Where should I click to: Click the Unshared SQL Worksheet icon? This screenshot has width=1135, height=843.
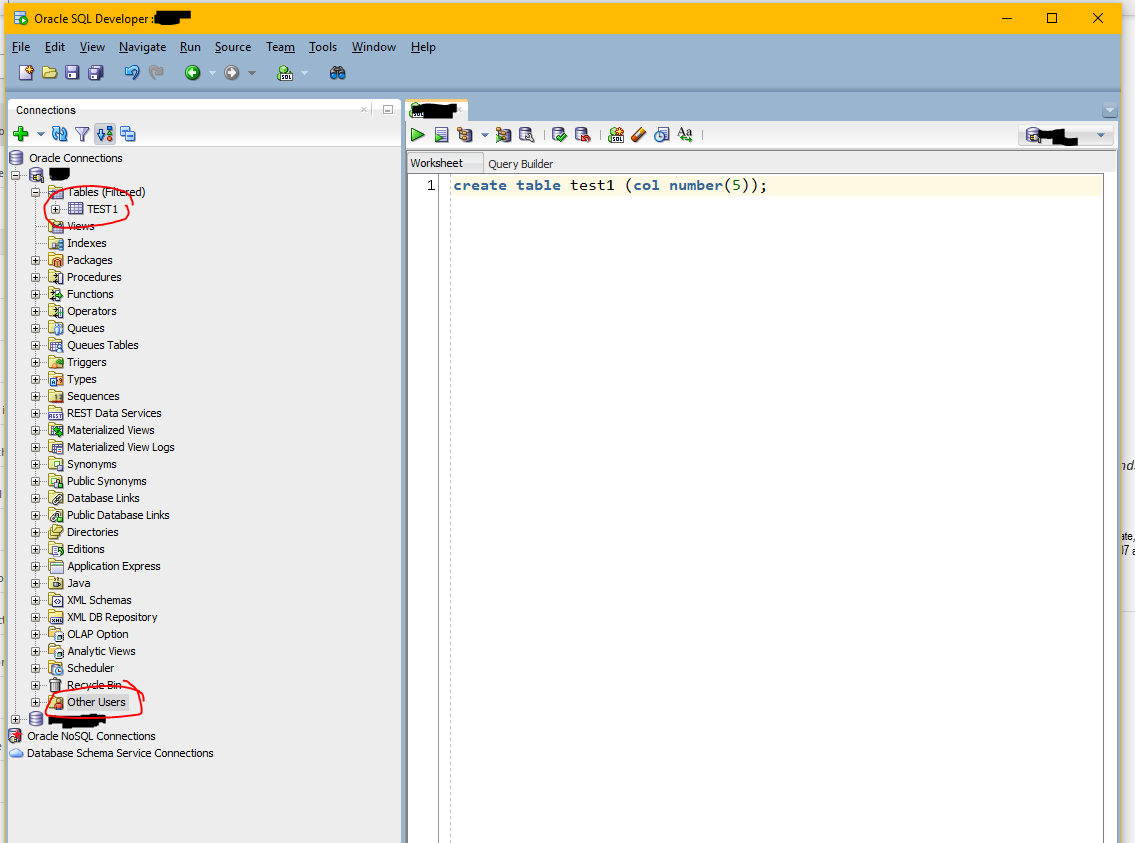(616, 135)
